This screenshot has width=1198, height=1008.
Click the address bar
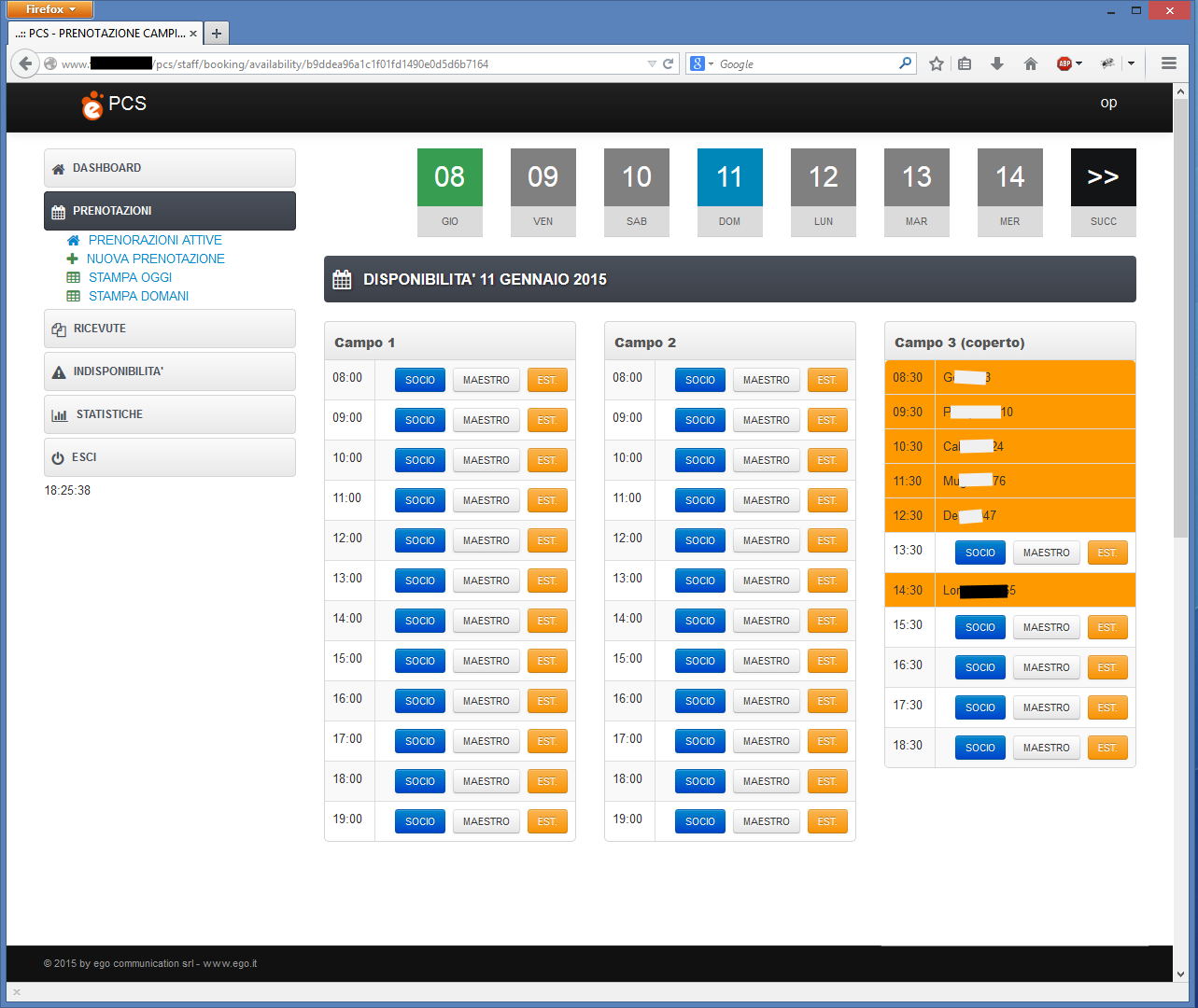[x=353, y=63]
